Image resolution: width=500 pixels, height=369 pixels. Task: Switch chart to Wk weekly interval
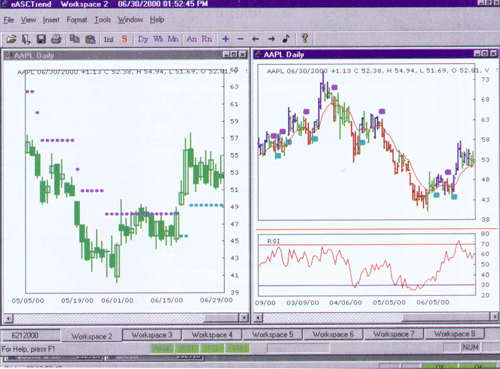[158, 39]
